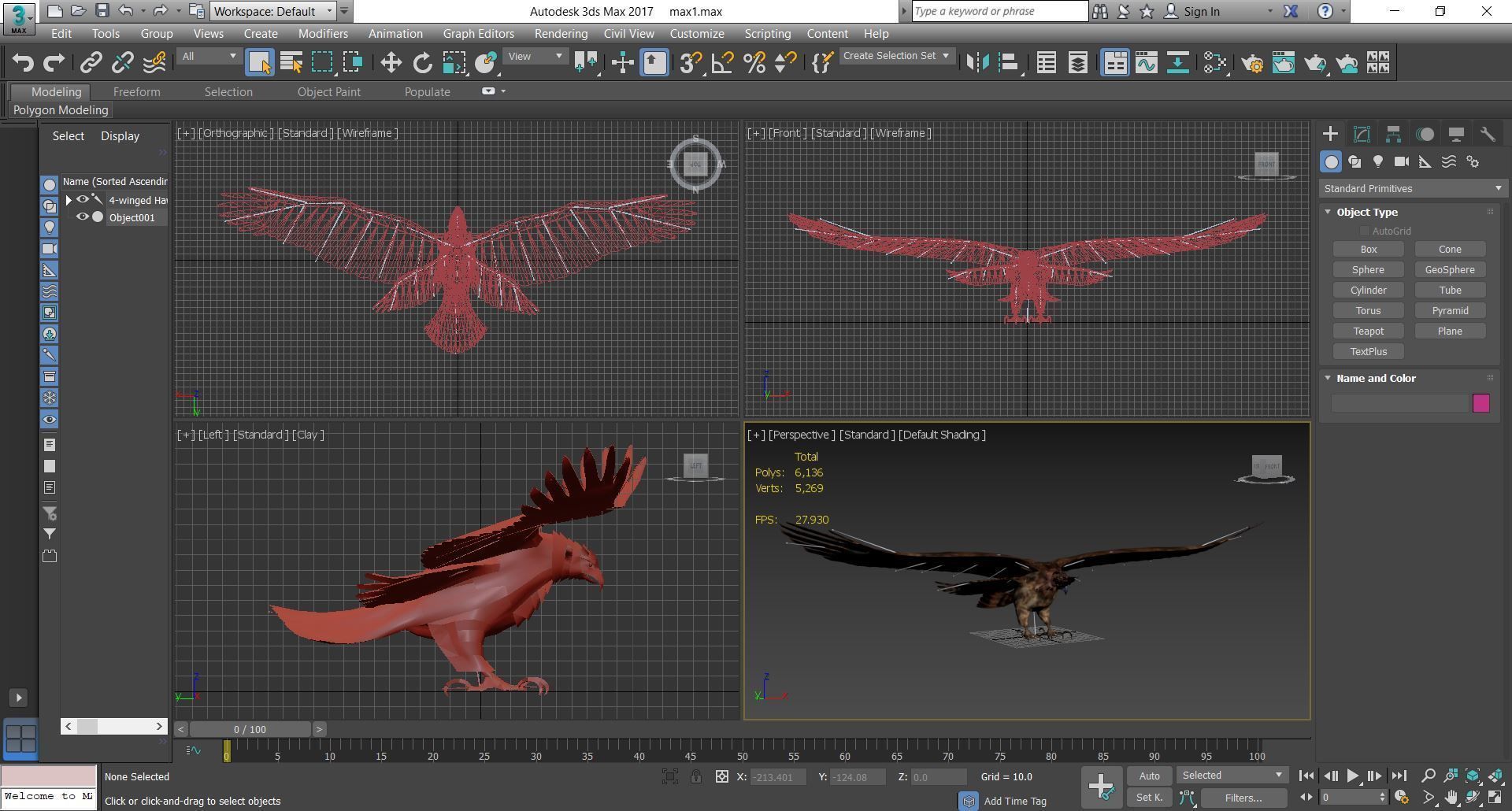
Task: Open the reference coordinate View dropdown
Action: click(535, 57)
